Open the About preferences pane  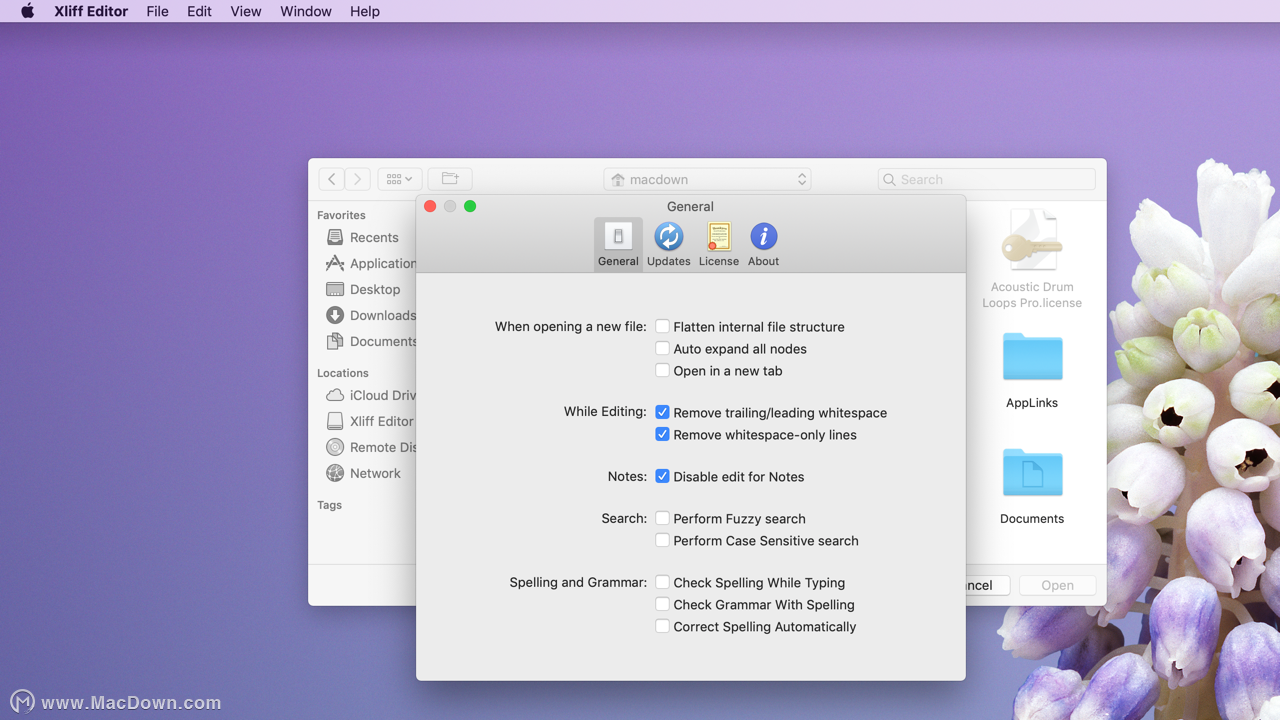(763, 245)
